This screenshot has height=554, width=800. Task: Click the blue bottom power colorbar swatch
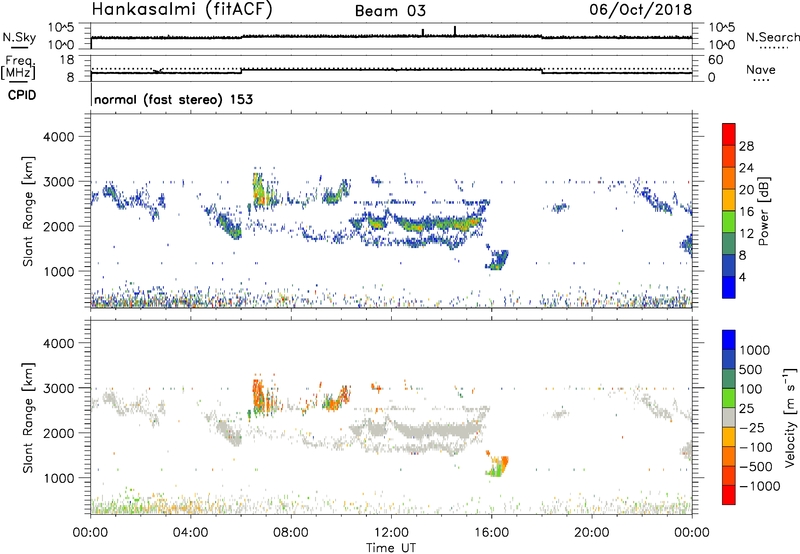[x=729, y=287]
